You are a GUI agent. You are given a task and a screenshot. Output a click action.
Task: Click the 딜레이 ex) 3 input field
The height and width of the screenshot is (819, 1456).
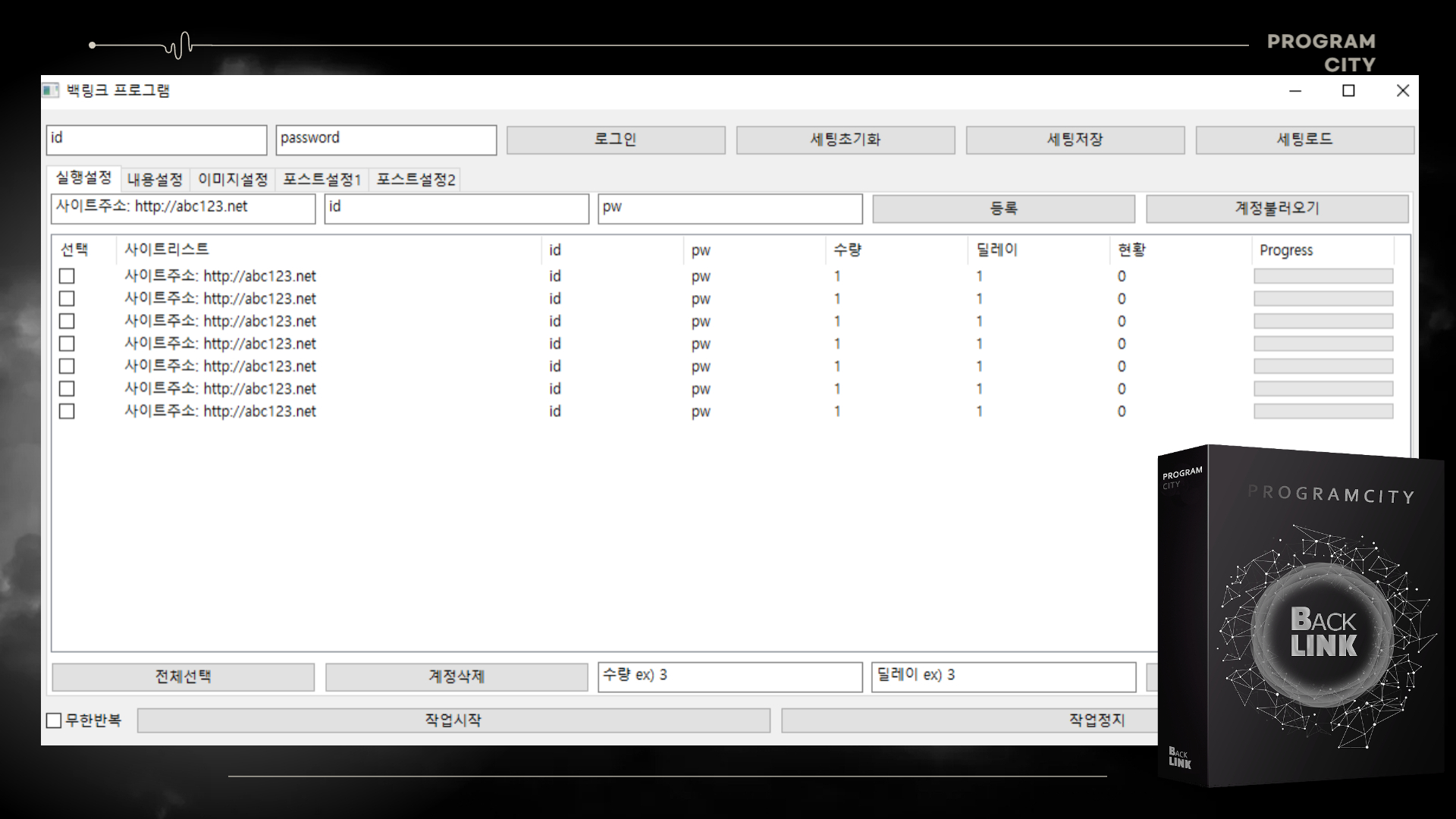(x=1004, y=677)
